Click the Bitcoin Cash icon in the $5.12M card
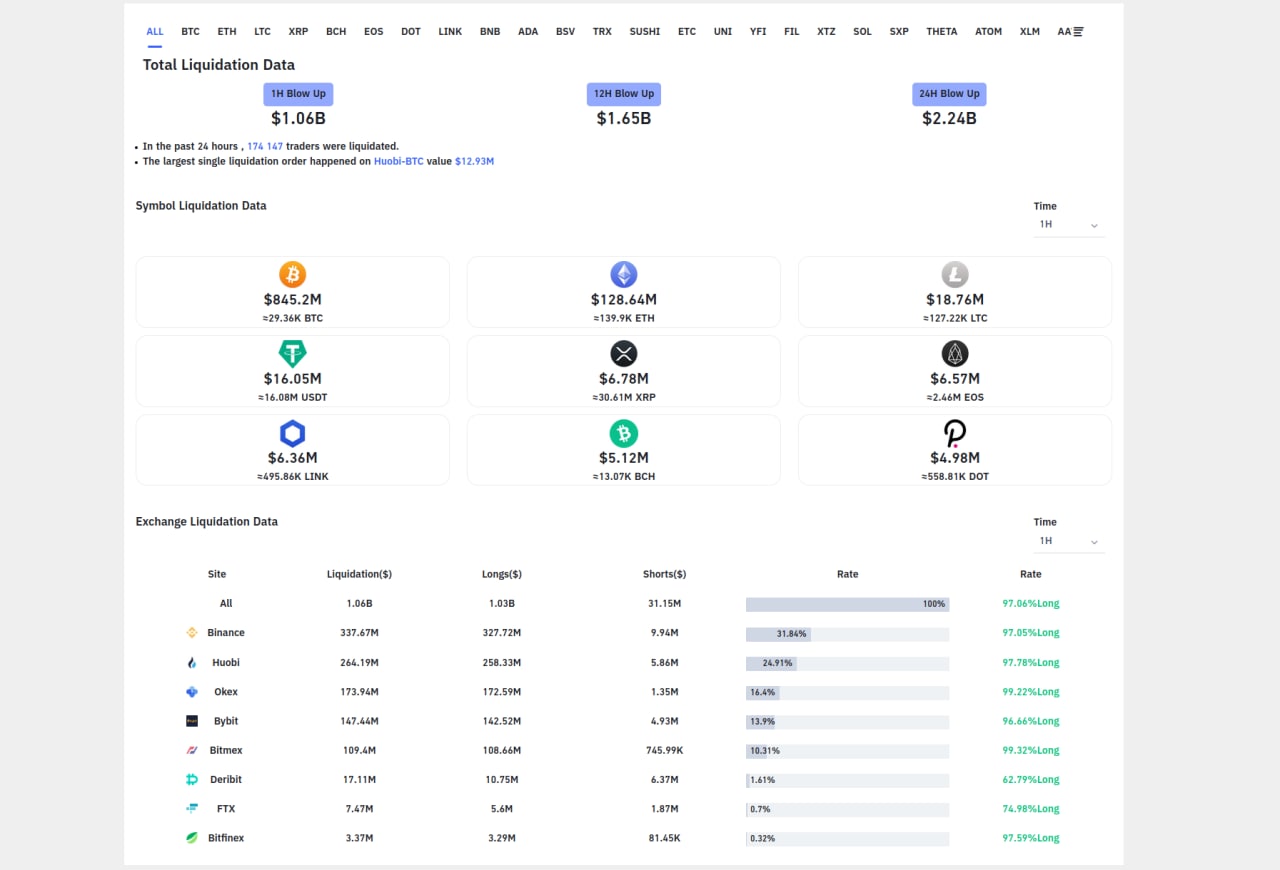Viewport: 1280px width, 870px height. (x=624, y=433)
